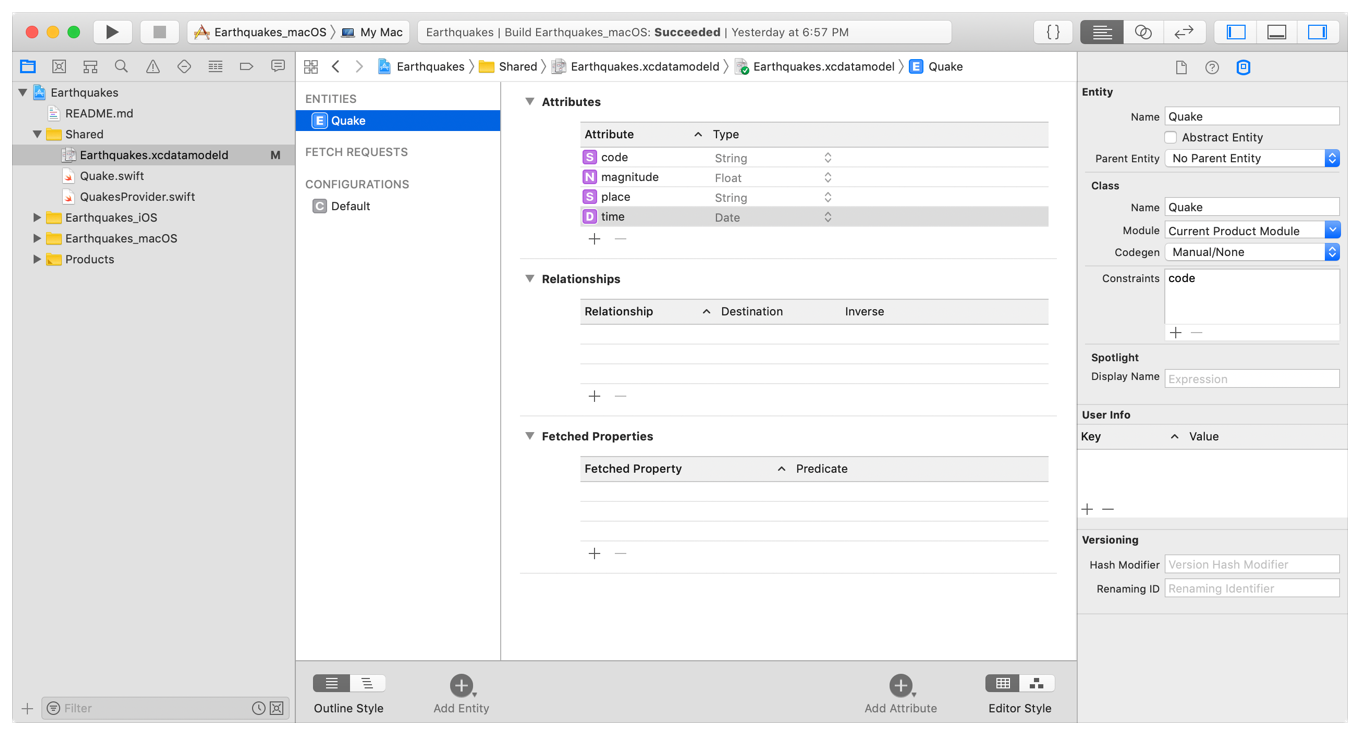
Task: Show the Issue navigator warning icon
Action: coord(152,67)
